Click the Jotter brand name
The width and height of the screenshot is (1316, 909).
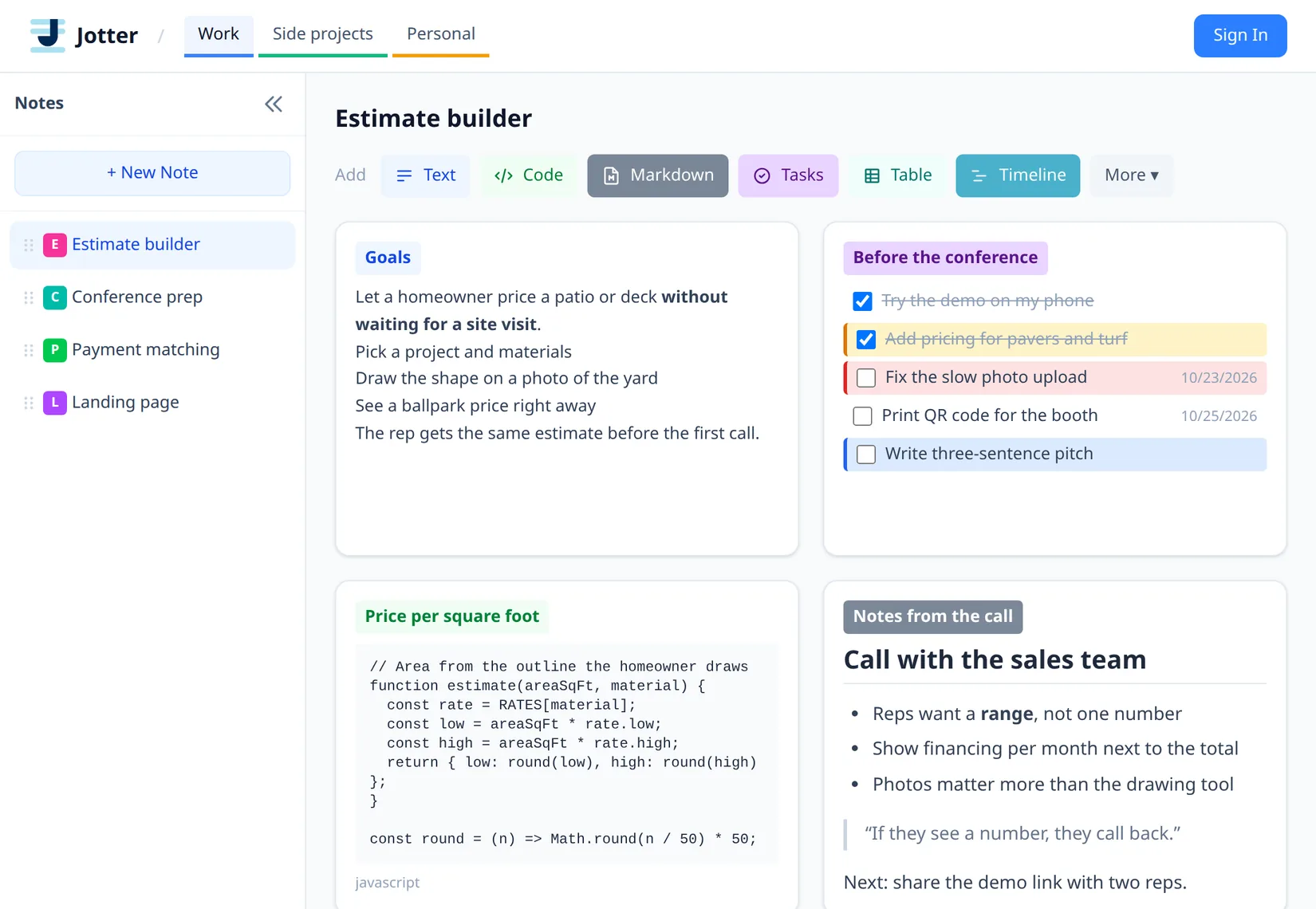[x=106, y=36]
